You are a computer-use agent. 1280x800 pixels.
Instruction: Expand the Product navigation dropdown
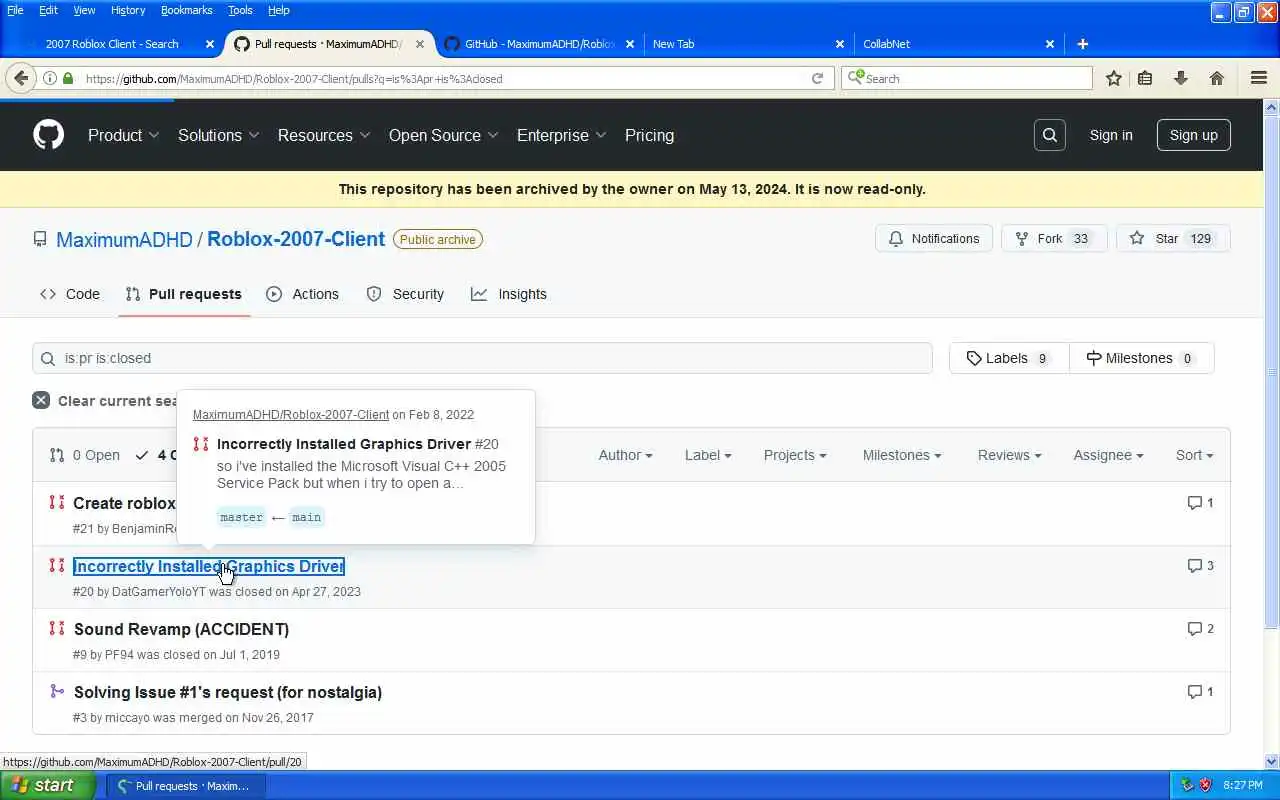coord(123,135)
